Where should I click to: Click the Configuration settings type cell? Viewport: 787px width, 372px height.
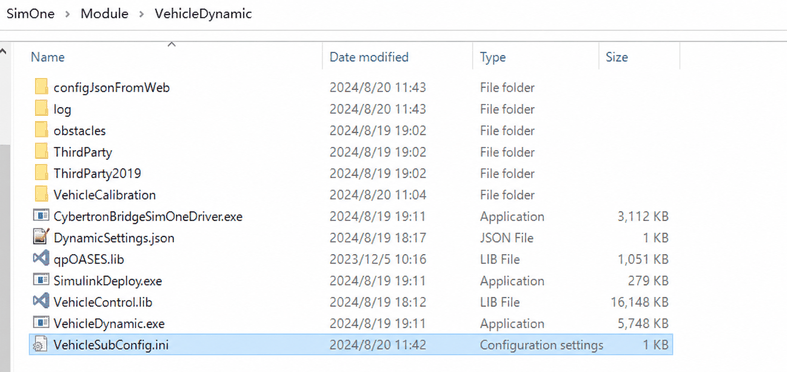[542, 345]
